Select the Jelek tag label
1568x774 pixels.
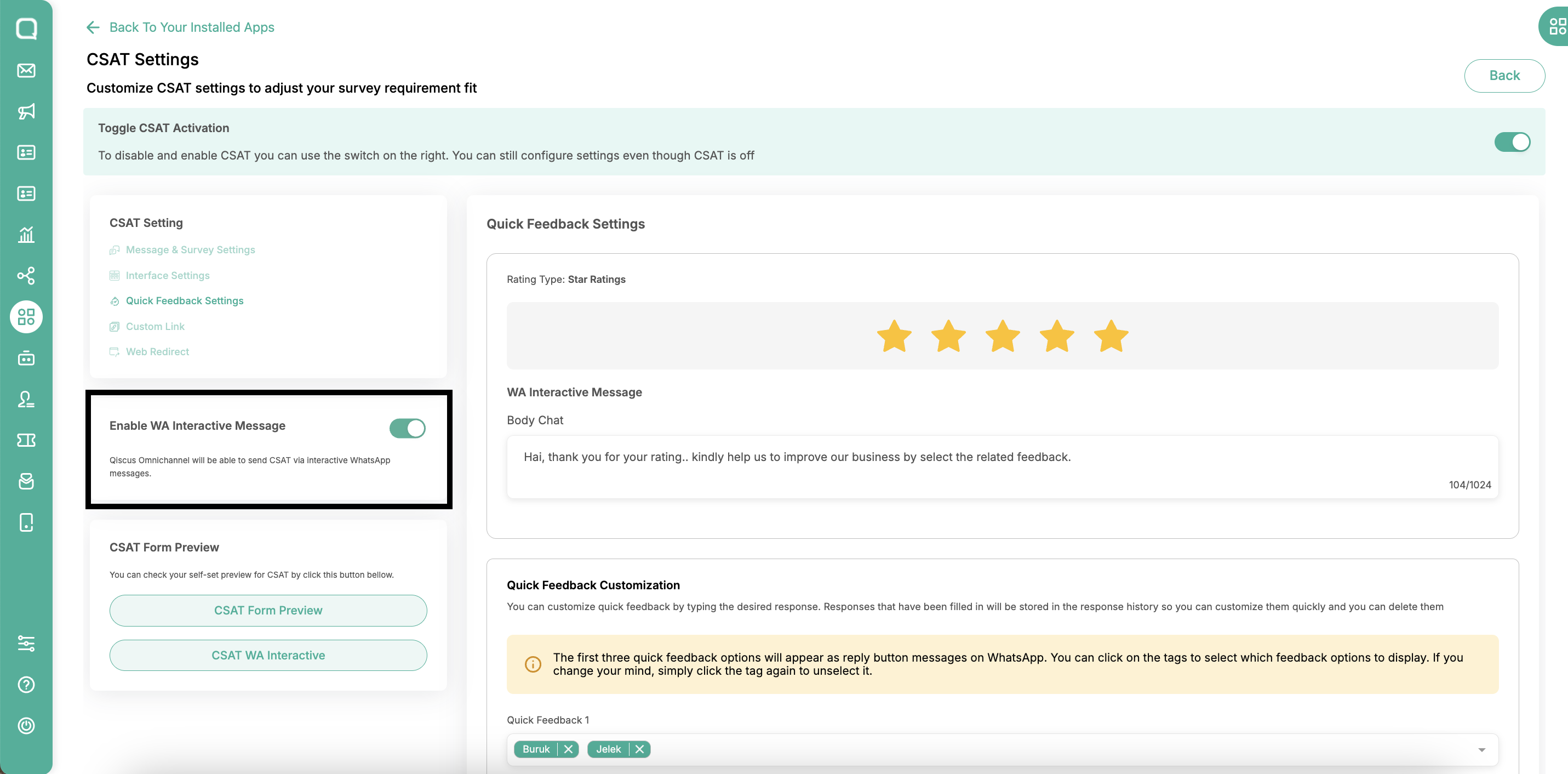(608, 749)
